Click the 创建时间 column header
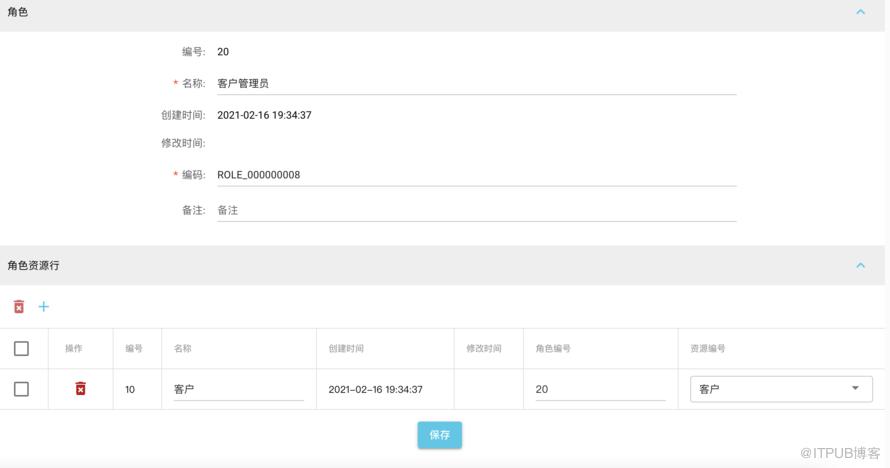Screen dimensions: 890x468 point(346,348)
